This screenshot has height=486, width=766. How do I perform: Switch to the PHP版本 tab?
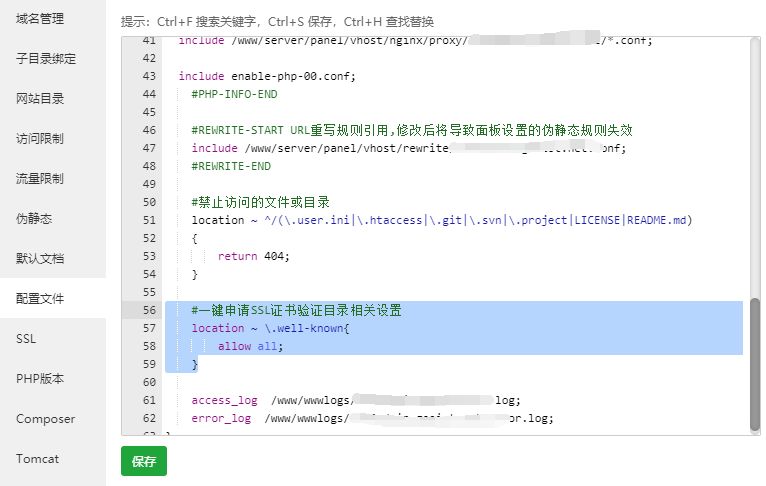click(40, 379)
